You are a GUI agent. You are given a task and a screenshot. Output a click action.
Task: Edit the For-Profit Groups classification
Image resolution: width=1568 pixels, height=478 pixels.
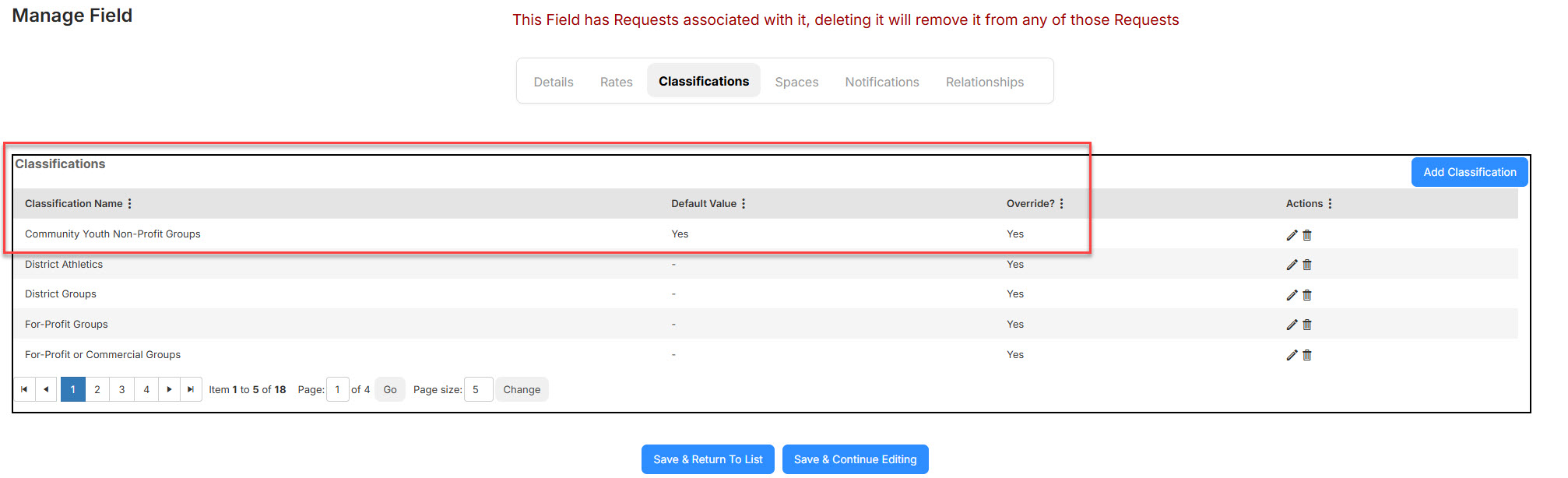point(1292,325)
